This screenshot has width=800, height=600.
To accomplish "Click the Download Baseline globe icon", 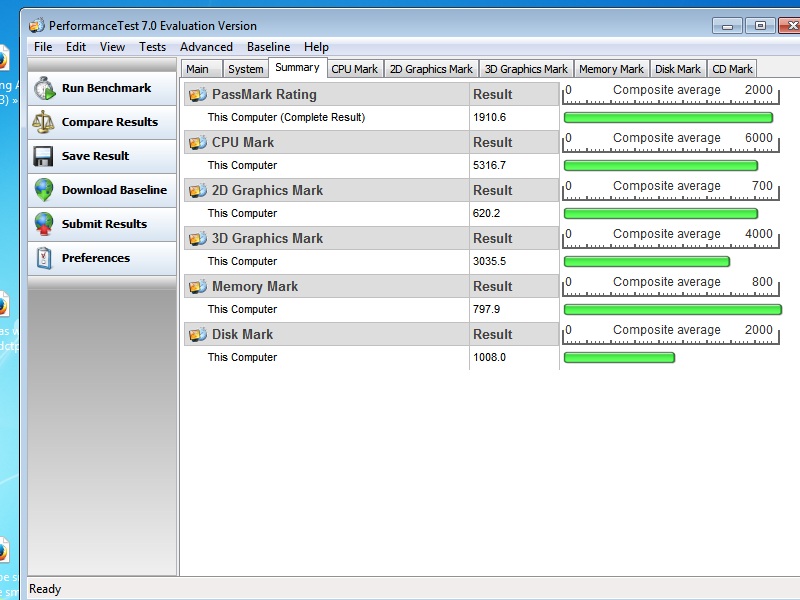I will pos(44,190).
